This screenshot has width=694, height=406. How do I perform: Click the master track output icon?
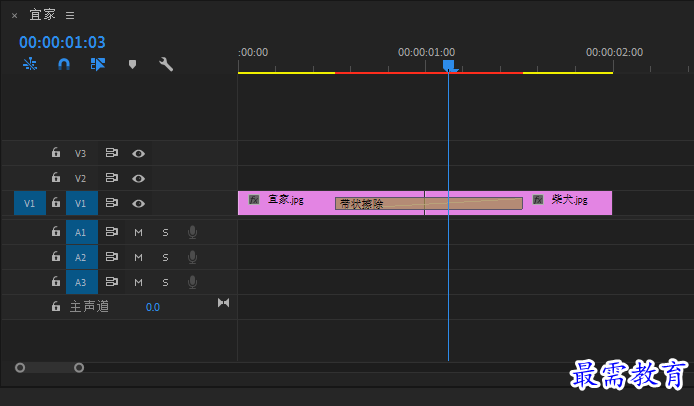224,303
